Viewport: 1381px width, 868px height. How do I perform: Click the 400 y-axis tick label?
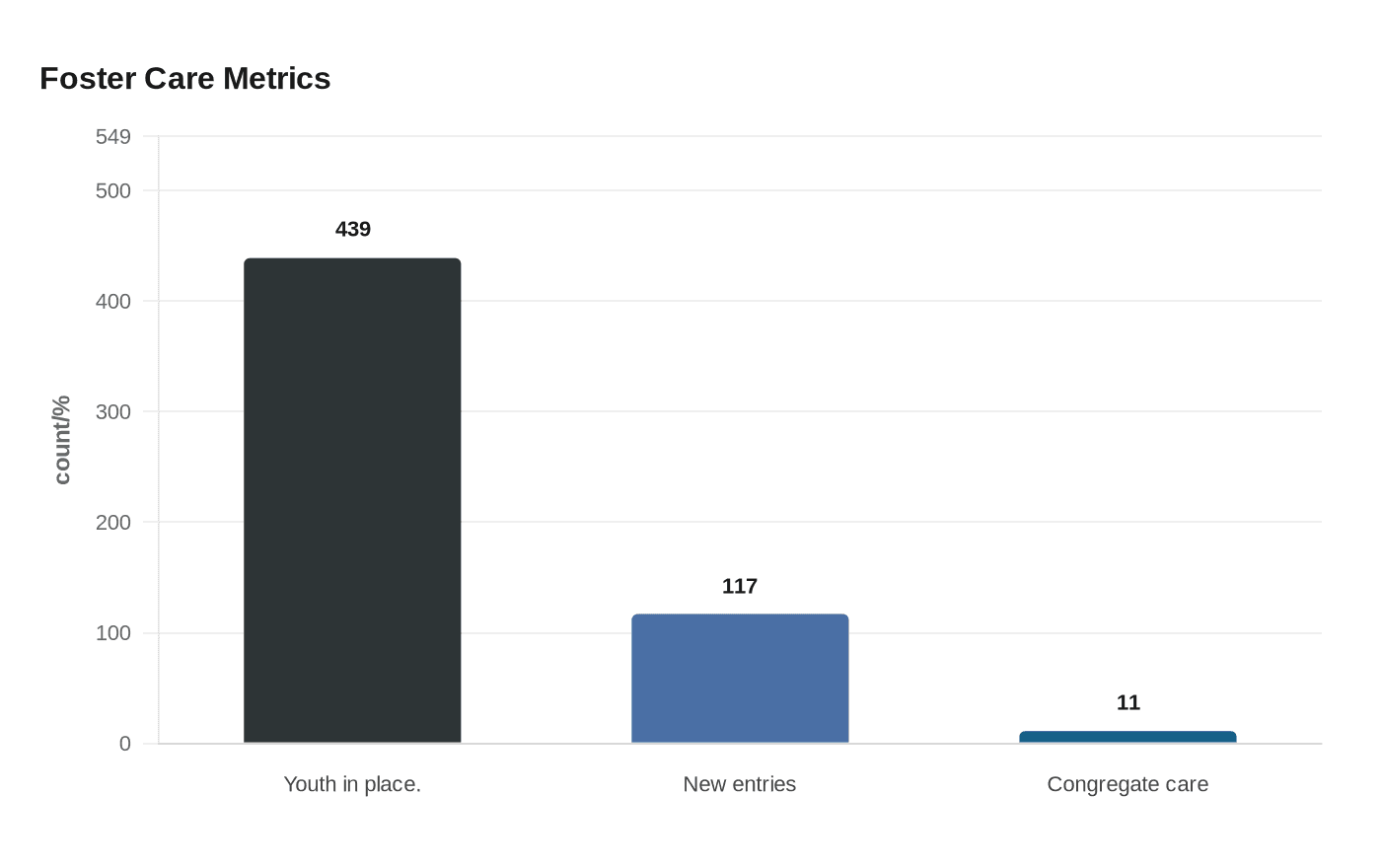tap(113, 301)
